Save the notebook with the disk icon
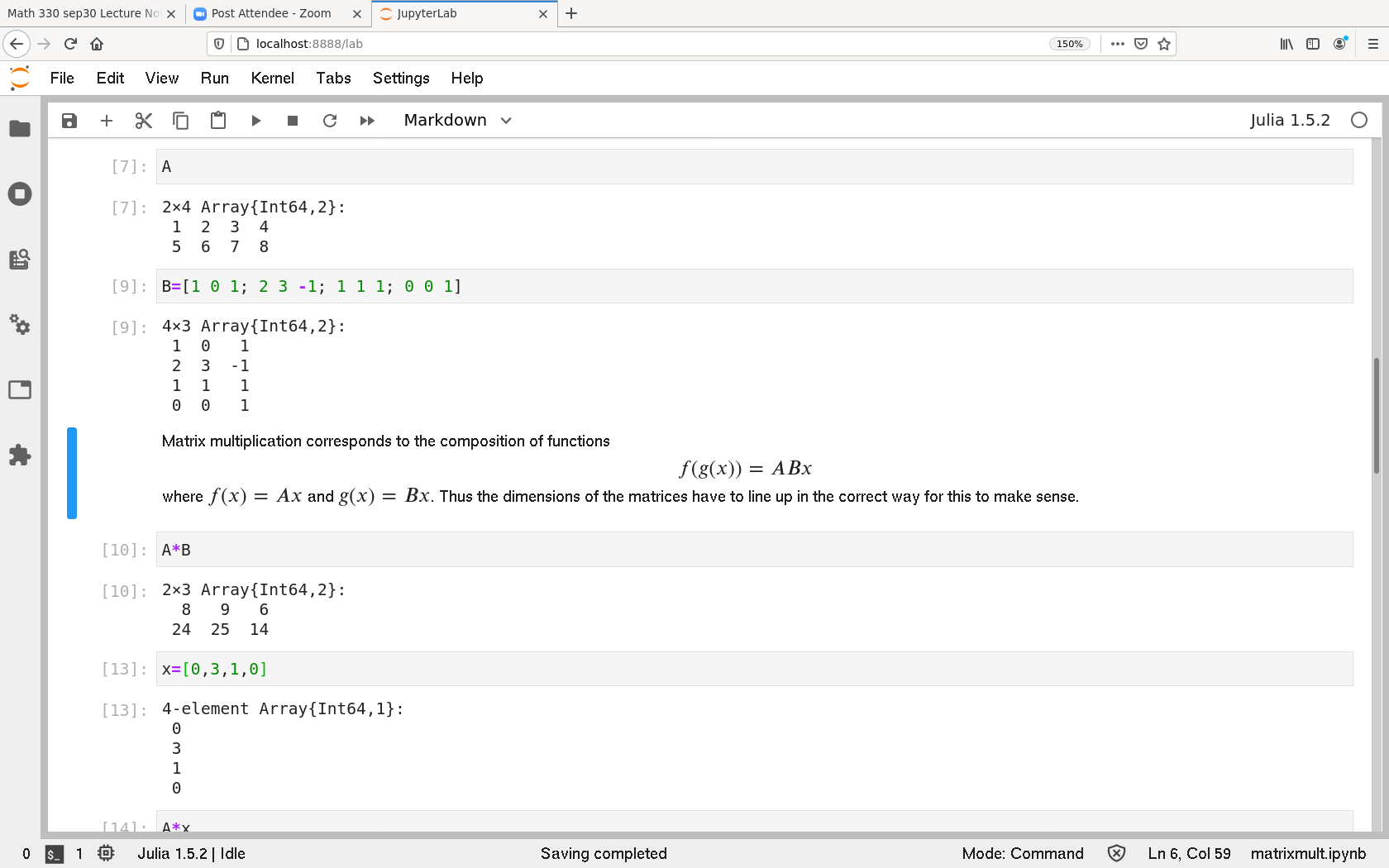1389x868 pixels. click(69, 121)
